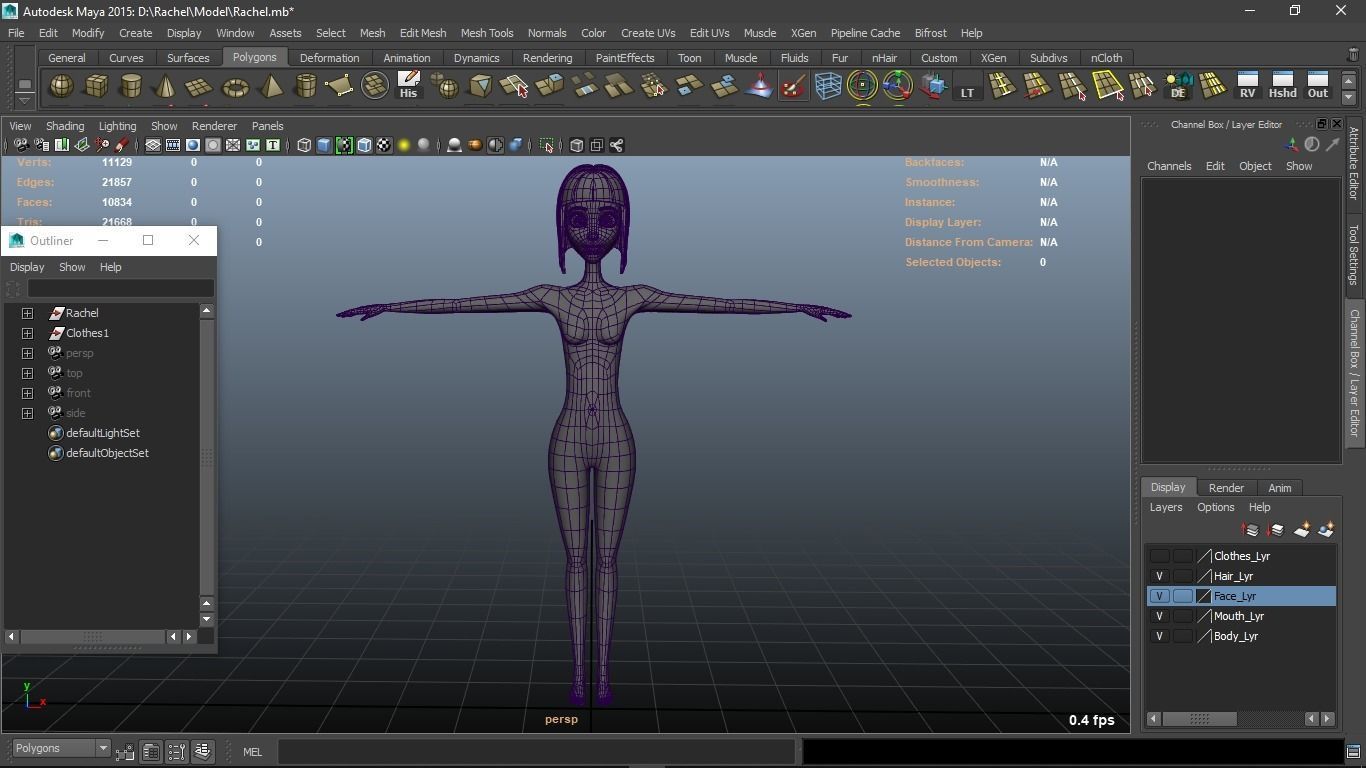Click the His delete-history shelf button
This screenshot has height=768, width=1366.
pyautogui.click(x=408, y=86)
